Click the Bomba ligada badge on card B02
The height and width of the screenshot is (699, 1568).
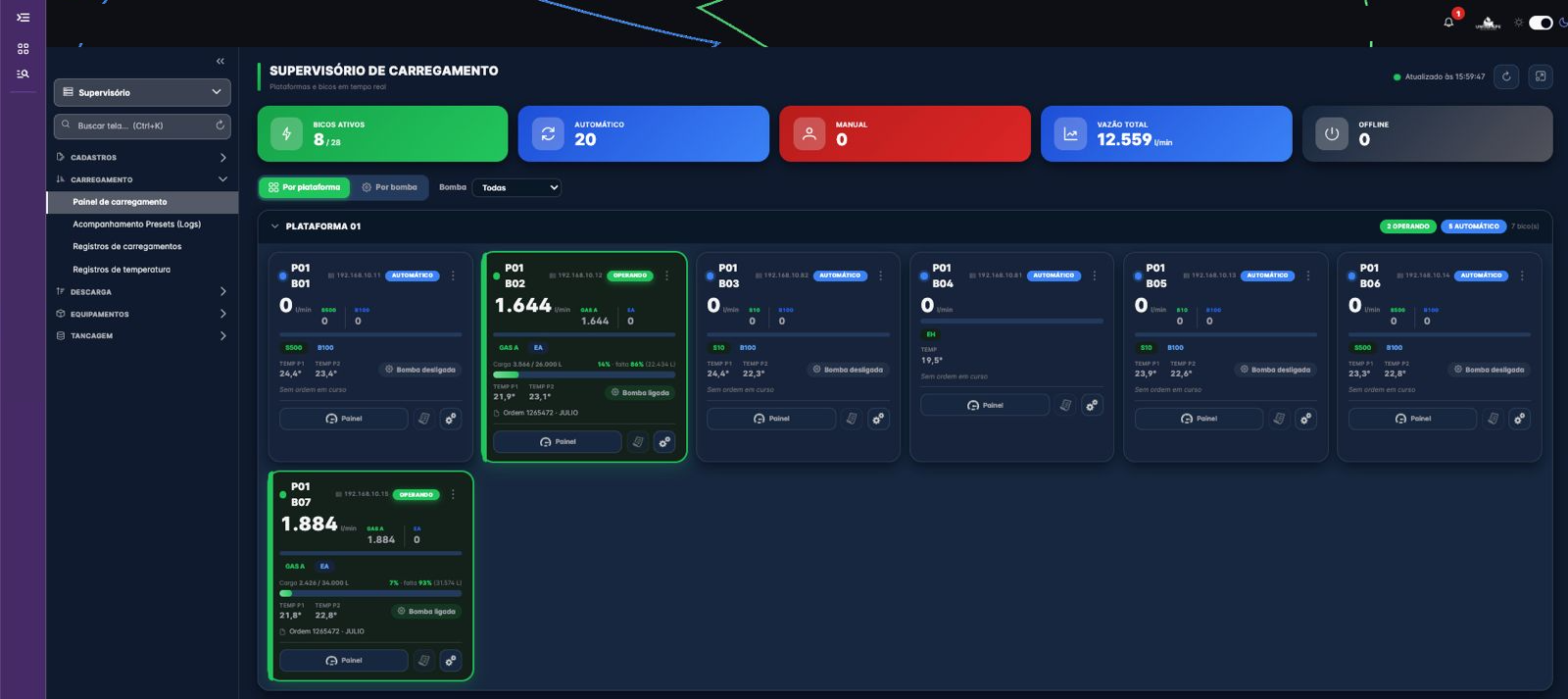pos(640,393)
